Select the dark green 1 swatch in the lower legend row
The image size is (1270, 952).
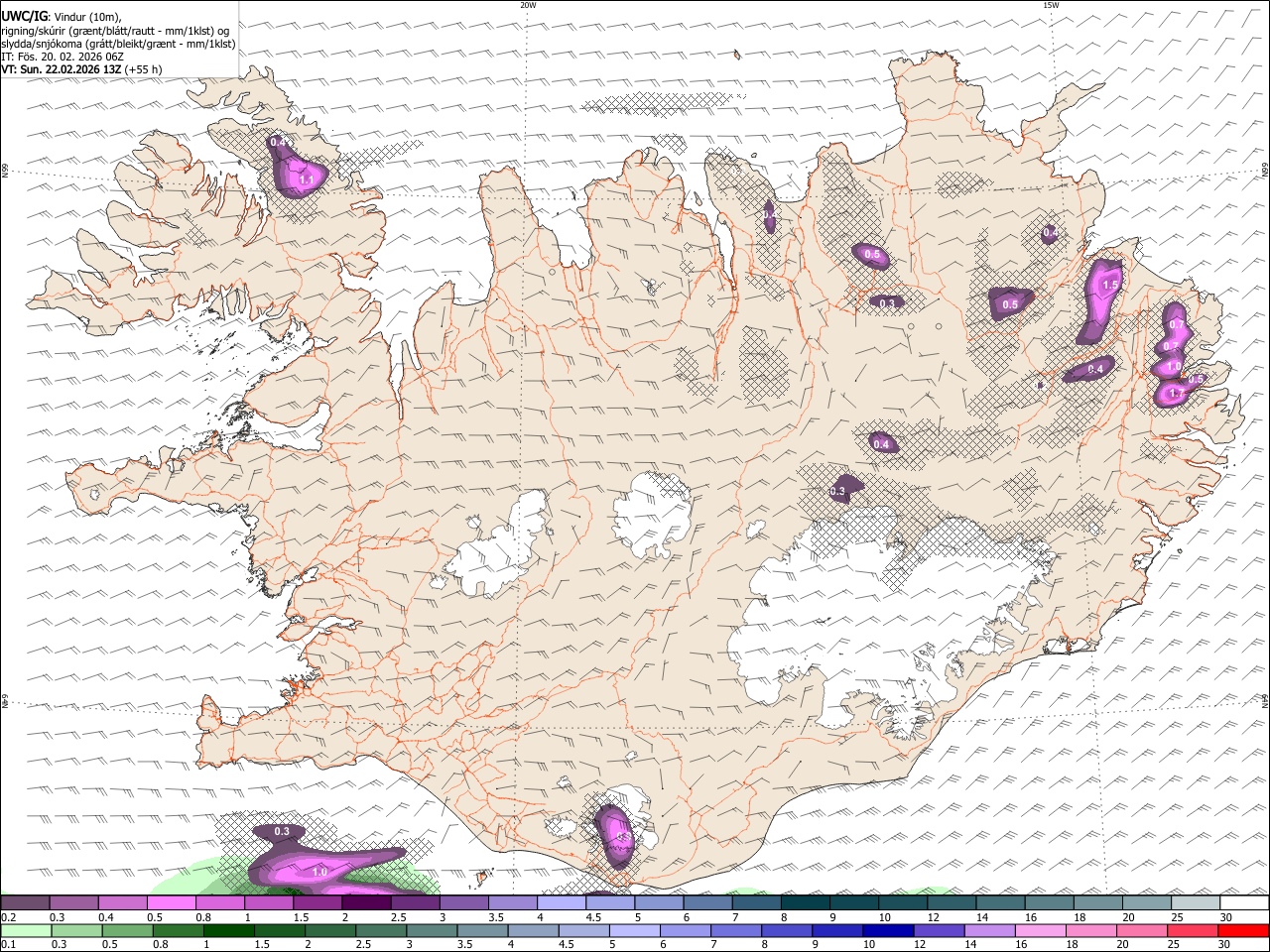(x=228, y=930)
